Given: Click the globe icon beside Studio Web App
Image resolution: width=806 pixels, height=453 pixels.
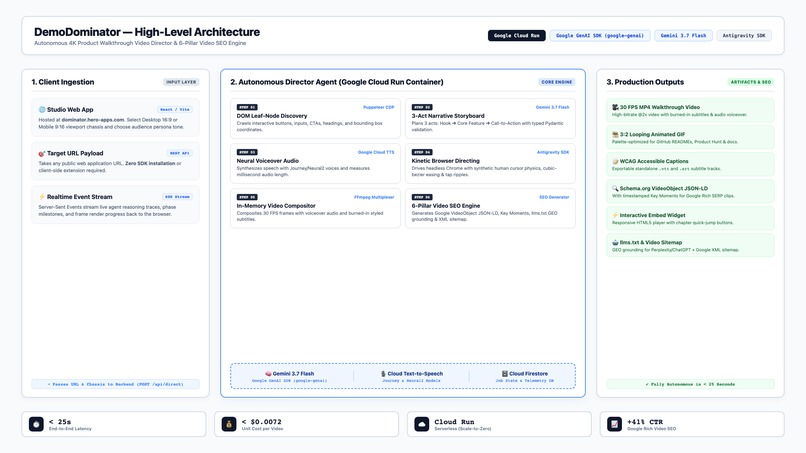Looking at the screenshot, I should pos(42,110).
